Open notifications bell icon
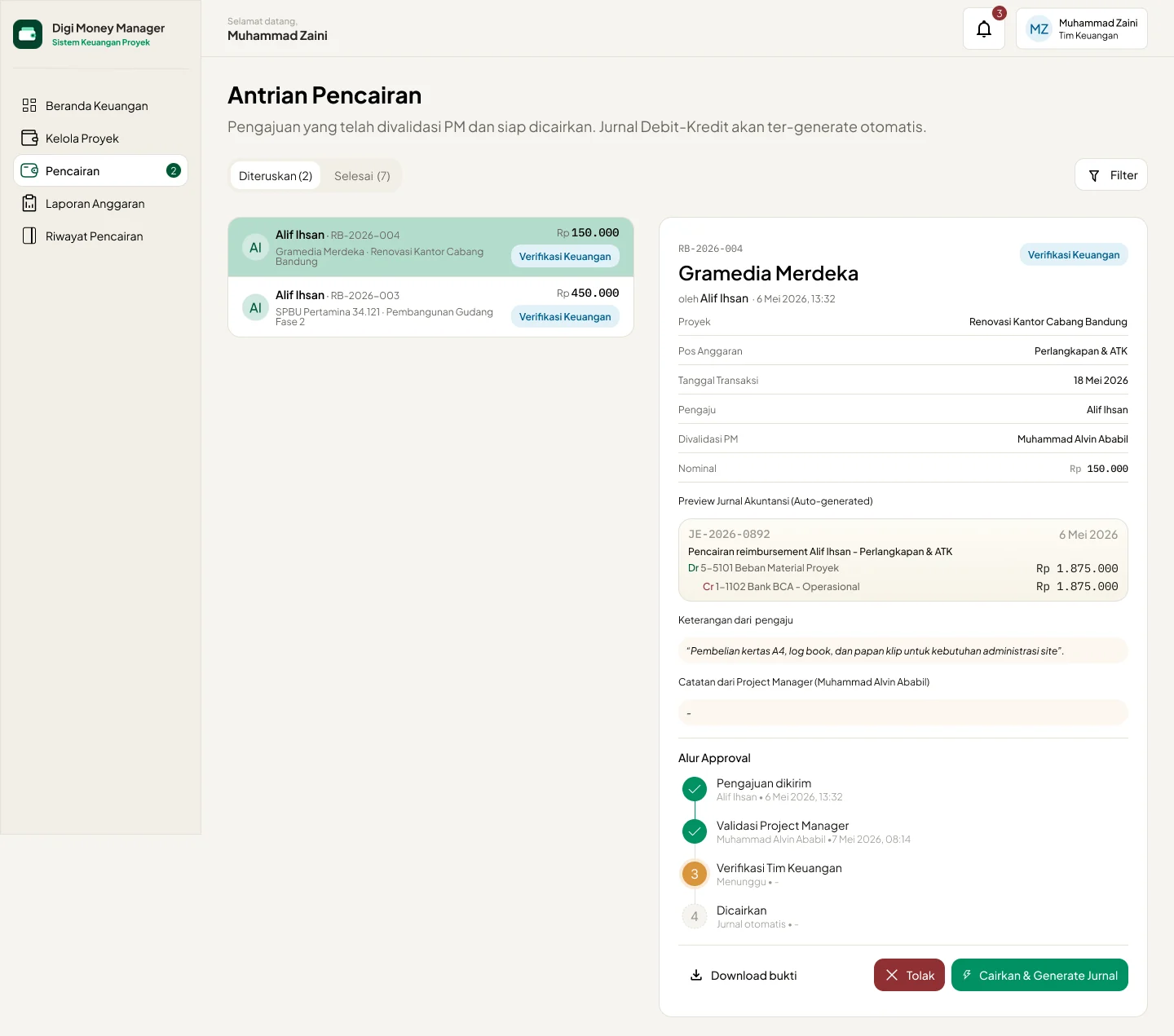The width and height of the screenshot is (1174, 1036). pyautogui.click(x=984, y=29)
